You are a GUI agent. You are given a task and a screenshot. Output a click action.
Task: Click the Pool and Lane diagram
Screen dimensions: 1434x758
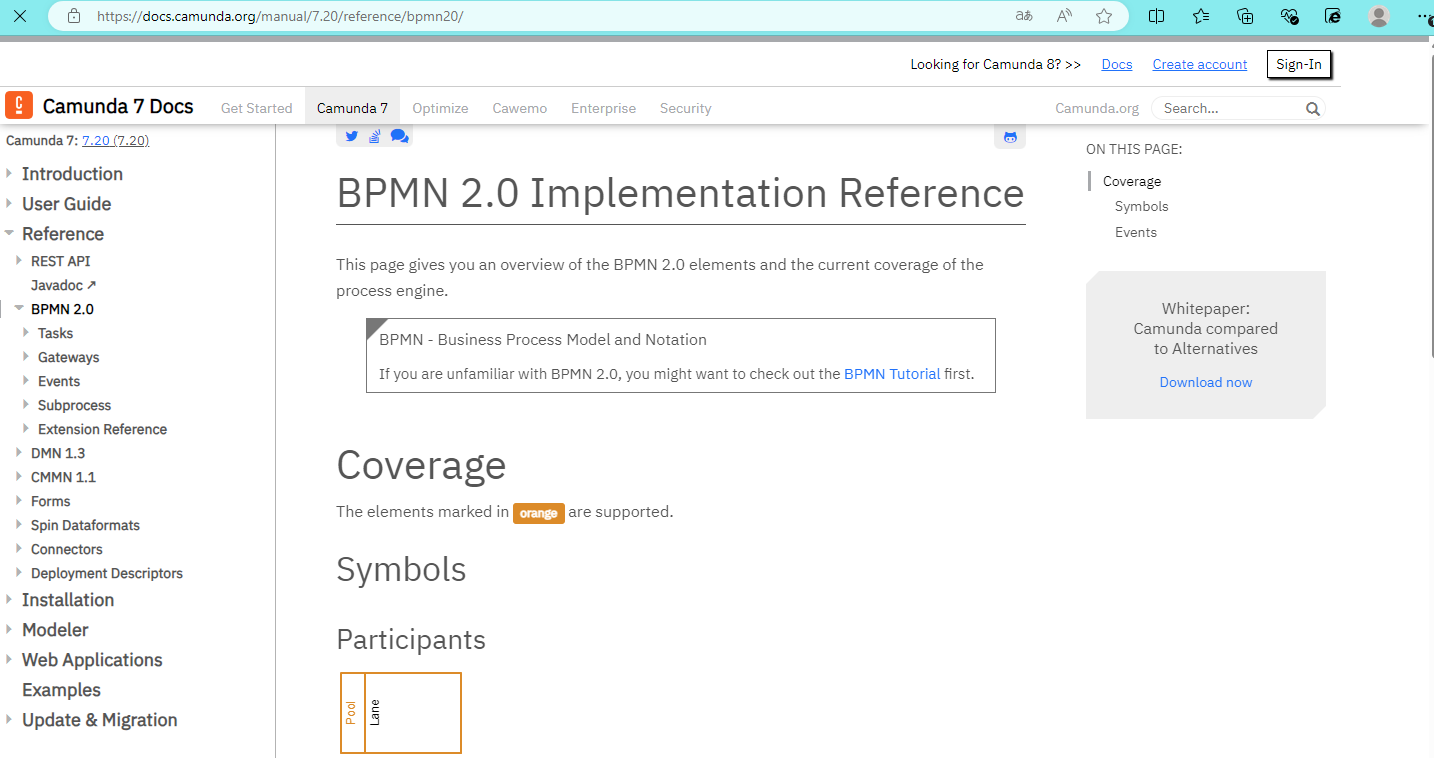click(401, 713)
